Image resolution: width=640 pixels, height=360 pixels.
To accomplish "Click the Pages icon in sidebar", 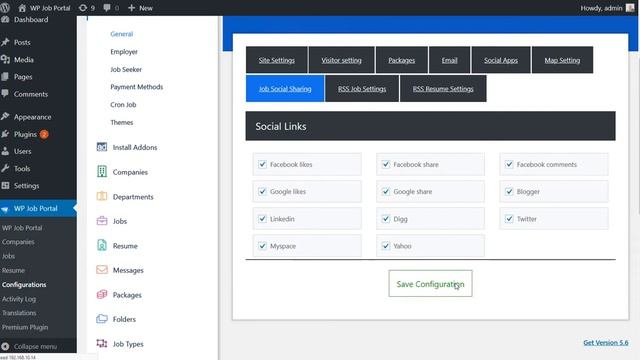I will (x=5, y=77).
